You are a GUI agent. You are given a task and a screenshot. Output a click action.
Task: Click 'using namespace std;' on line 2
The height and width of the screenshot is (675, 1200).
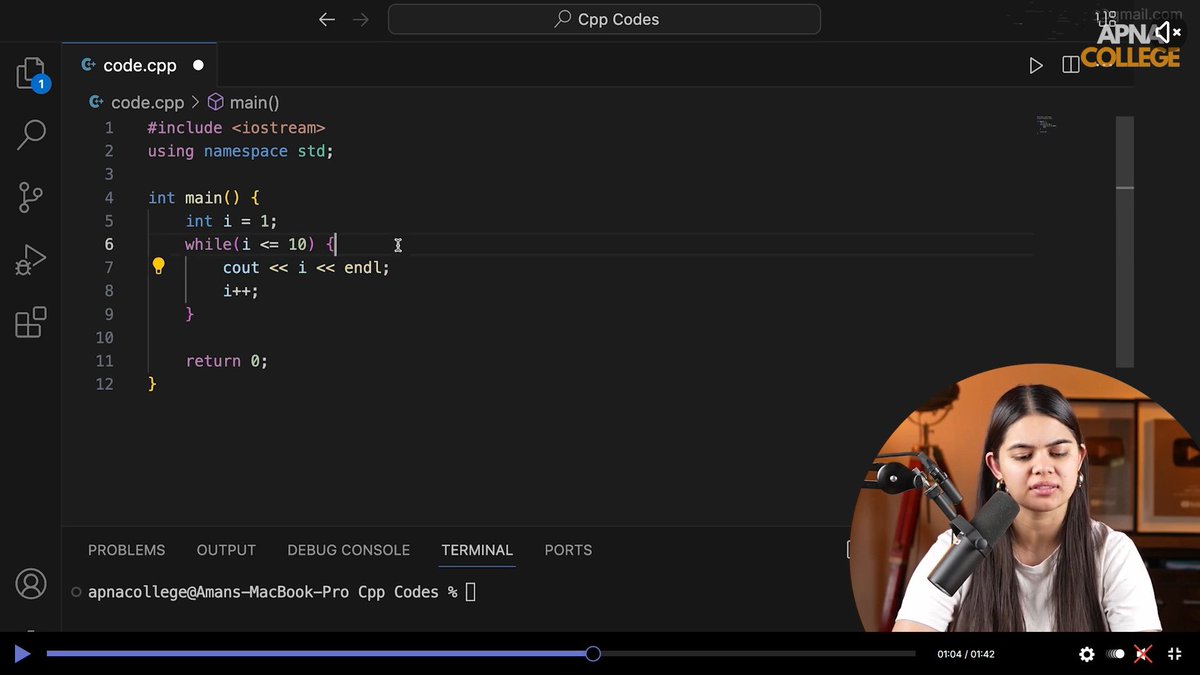pyautogui.click(x=240, y=151)
